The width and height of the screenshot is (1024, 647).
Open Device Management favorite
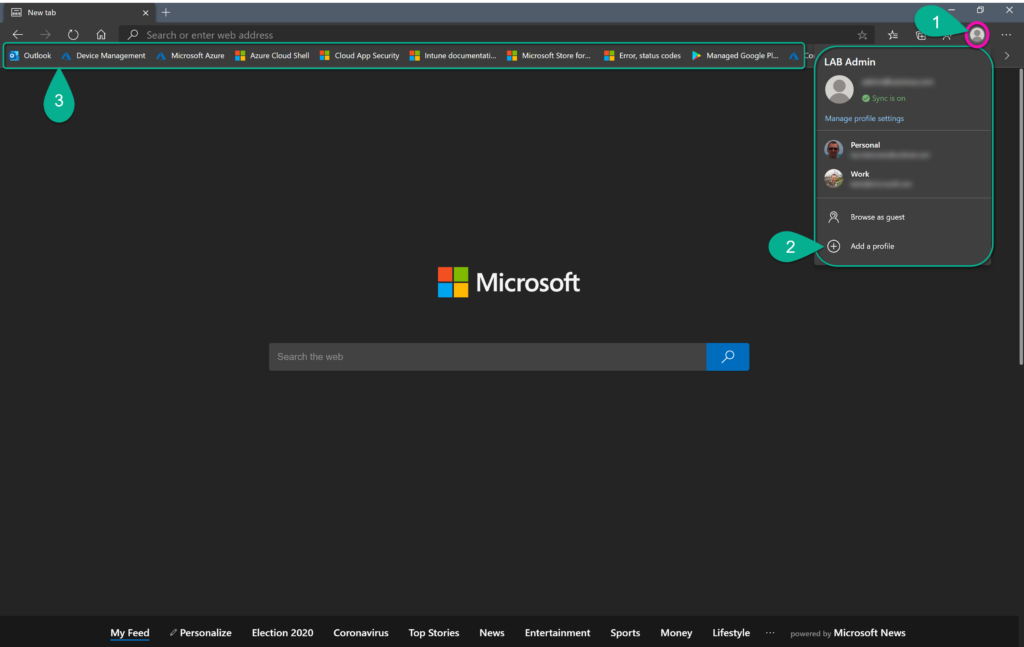pos(103,55)
